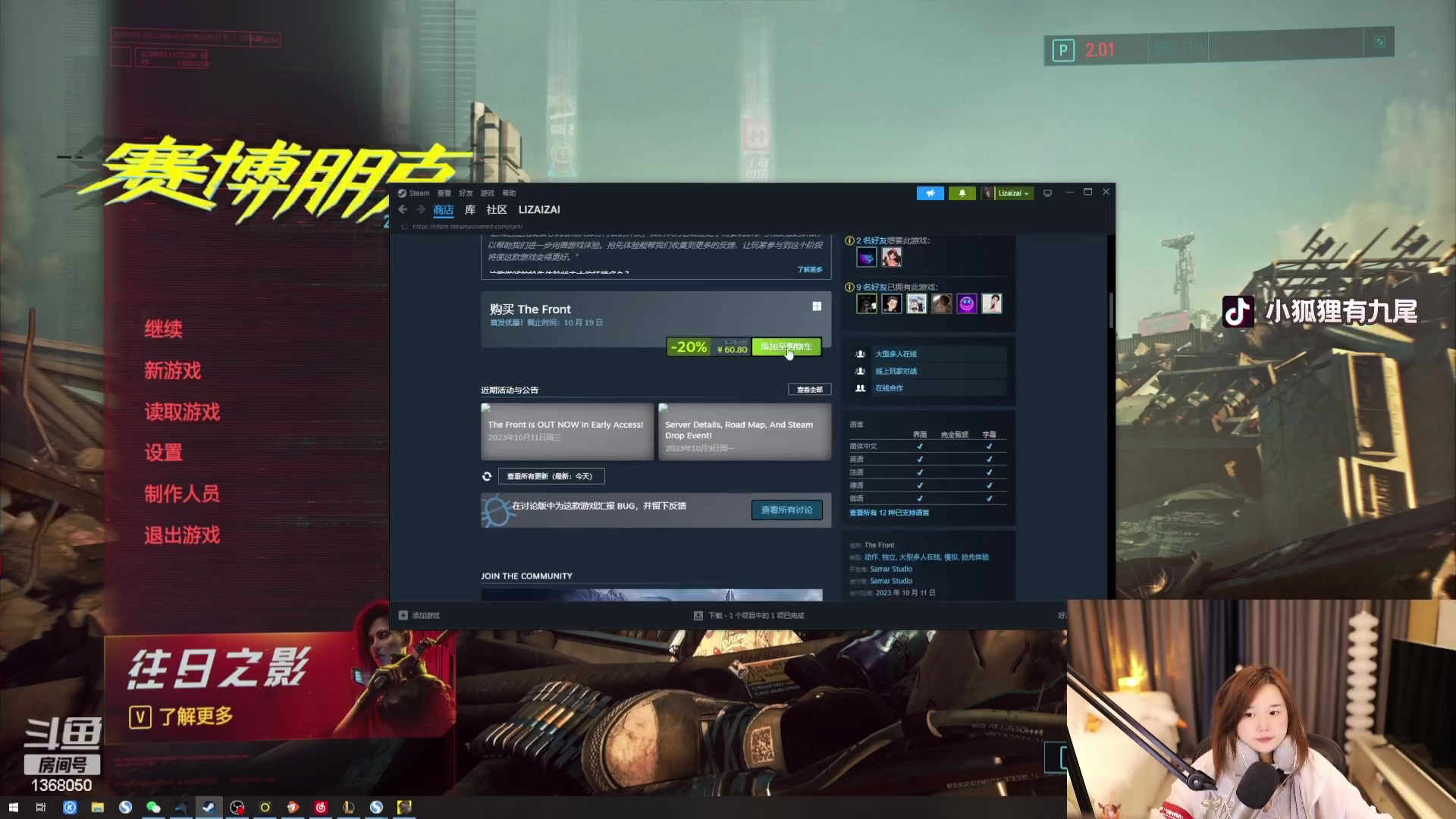The height and width of the screenshot is (819, 1456).
Task: Click 查看全部 for recent events
Action: pos(810,390)
